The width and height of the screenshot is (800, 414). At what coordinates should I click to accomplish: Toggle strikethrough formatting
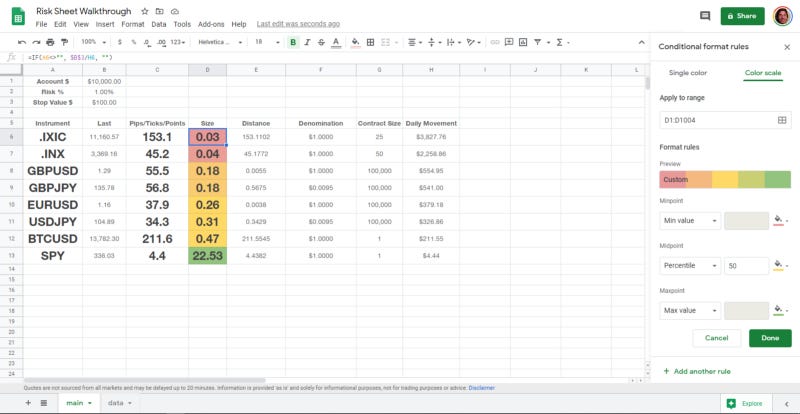(x=321, y=42)
